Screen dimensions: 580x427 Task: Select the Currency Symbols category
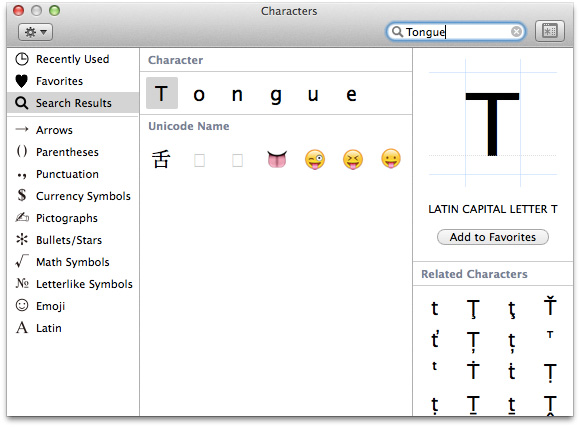point(72,196)
